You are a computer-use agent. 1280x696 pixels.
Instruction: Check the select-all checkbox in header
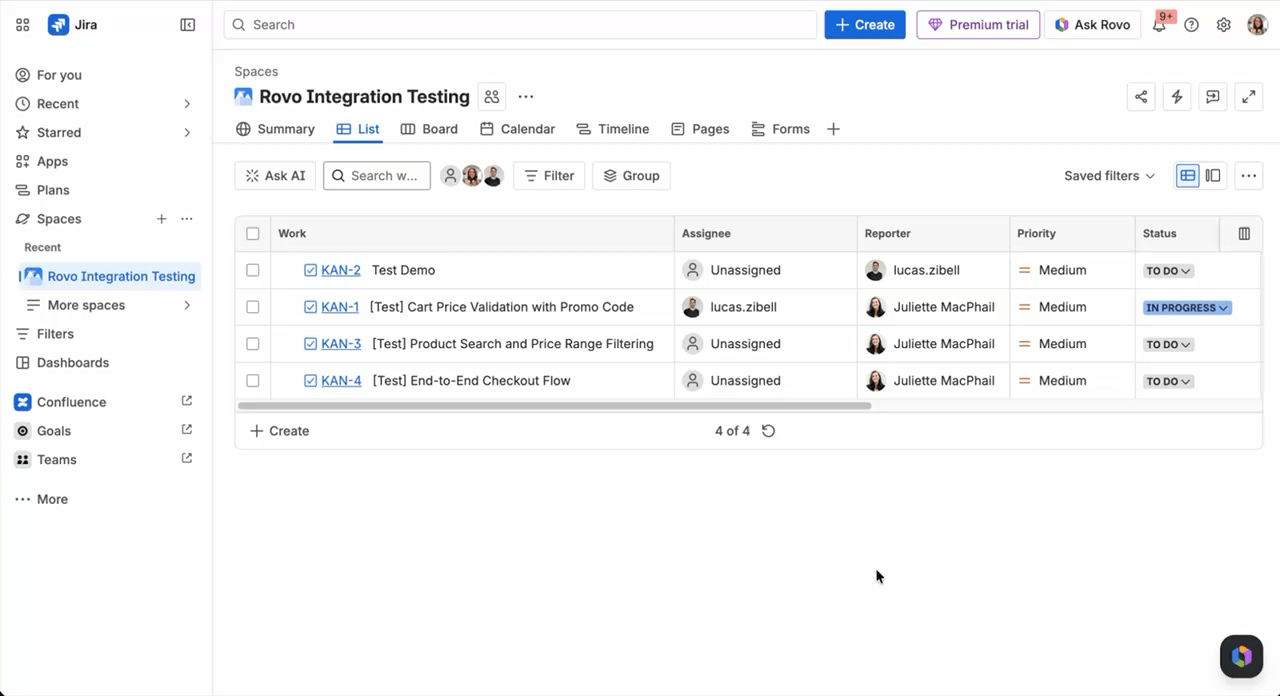coord(253,234)
